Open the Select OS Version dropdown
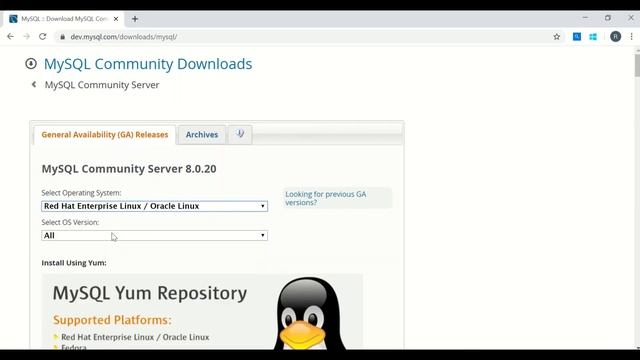Screen dimensions: 640x360 tap(154, 236)
